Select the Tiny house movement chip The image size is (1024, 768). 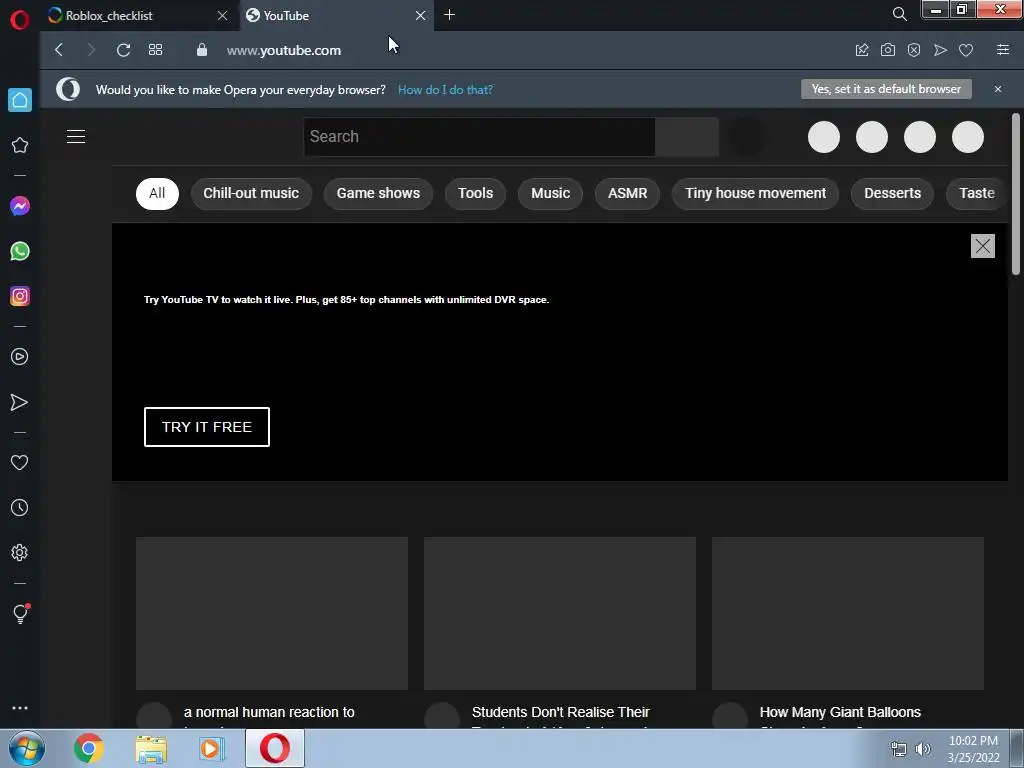(756, 193)
